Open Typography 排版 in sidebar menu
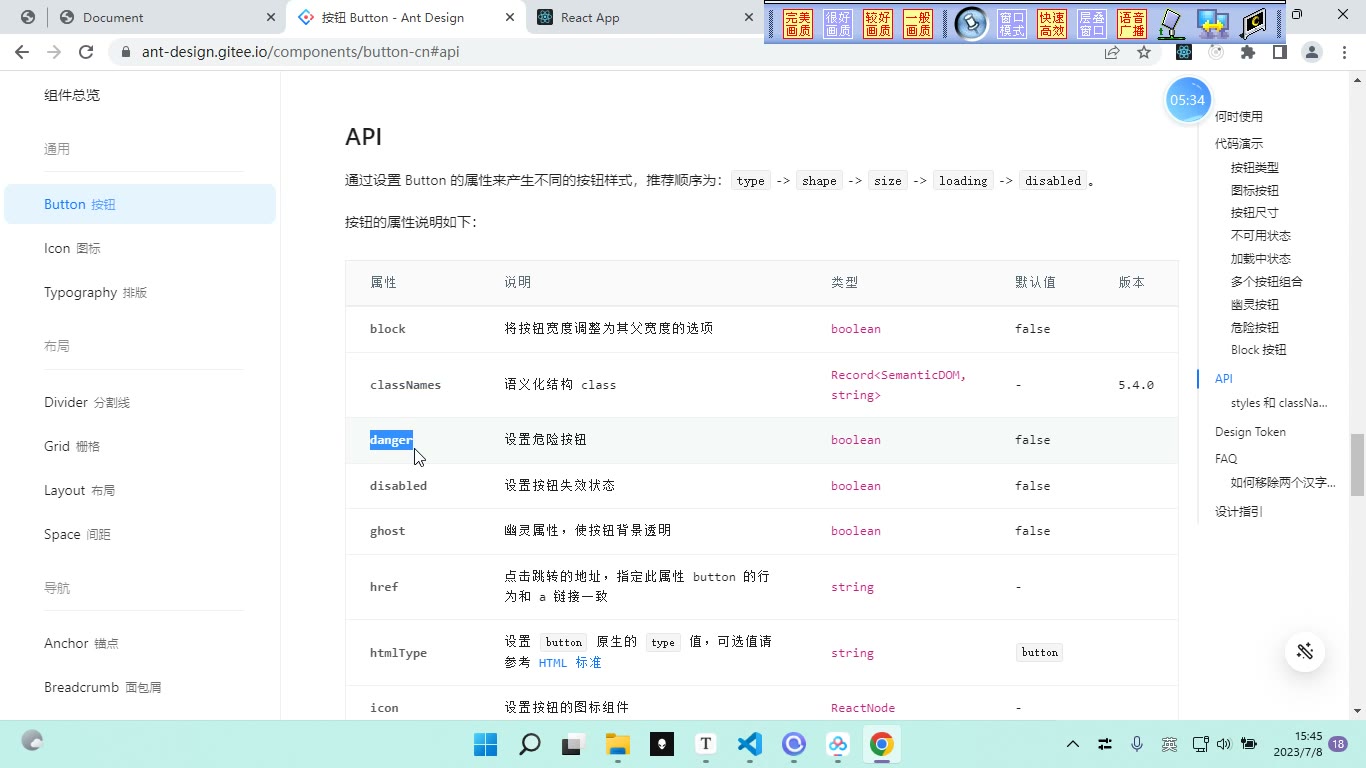The image size is (1366, 768). (x=95, y=292)
